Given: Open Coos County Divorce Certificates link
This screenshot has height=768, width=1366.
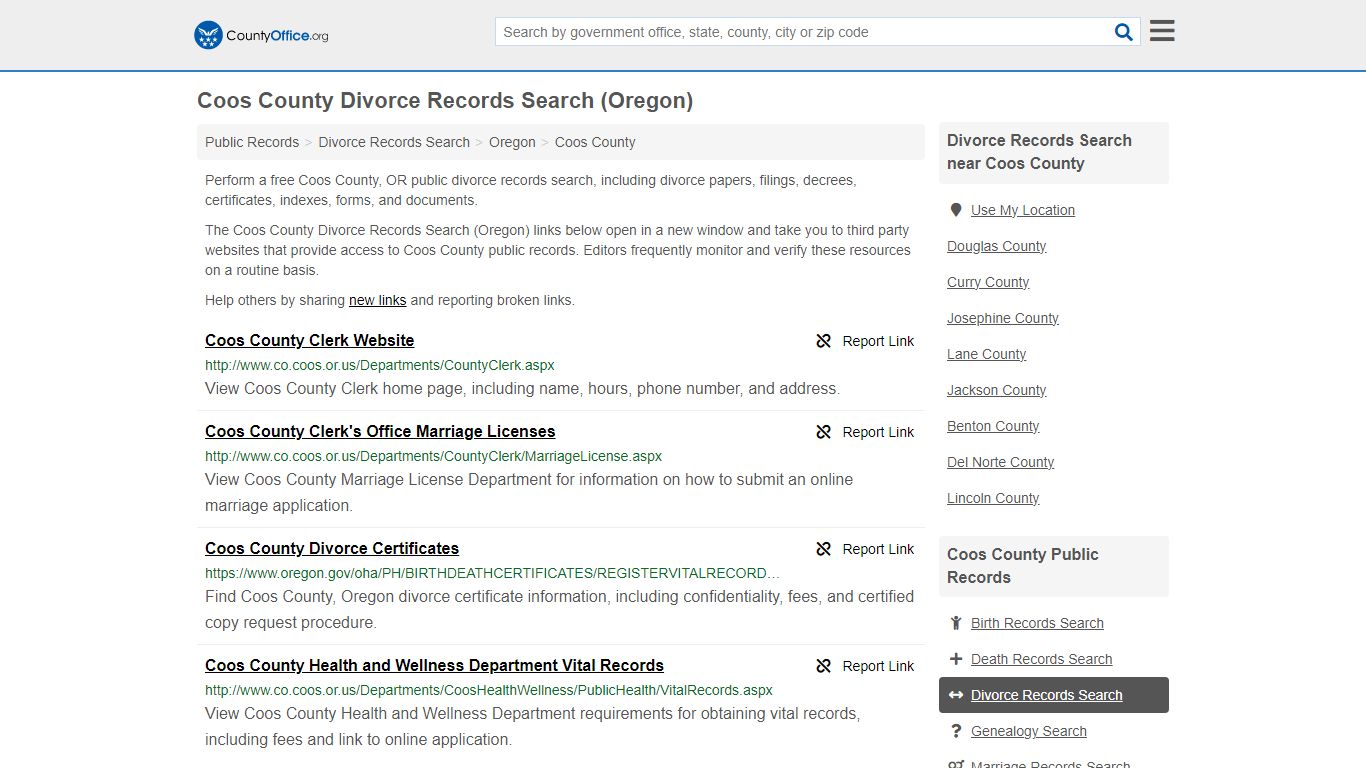Looking at the screenshot, I should click(x=332, y=548).
